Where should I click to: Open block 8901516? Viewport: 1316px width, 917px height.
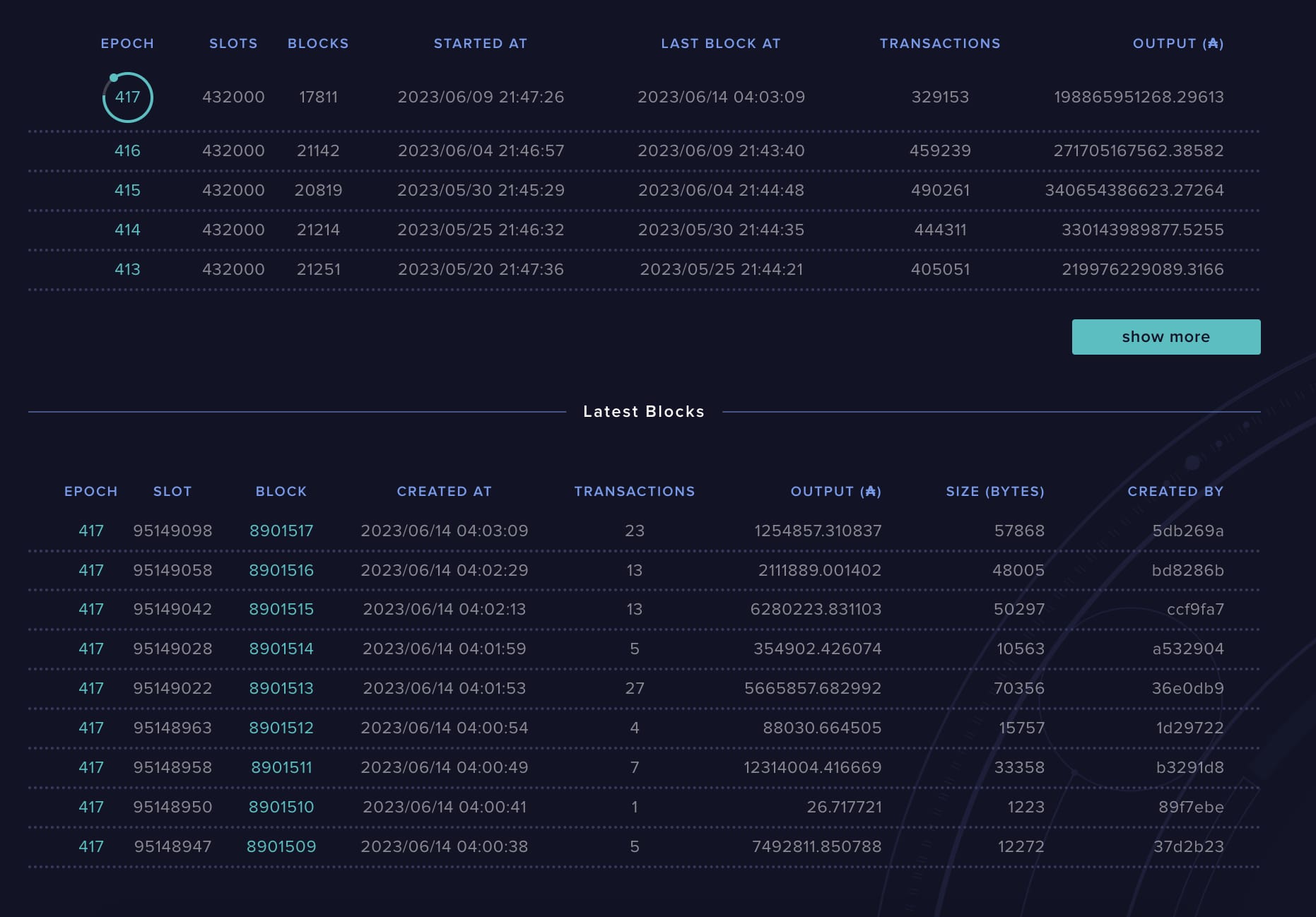tap(282, 570)
